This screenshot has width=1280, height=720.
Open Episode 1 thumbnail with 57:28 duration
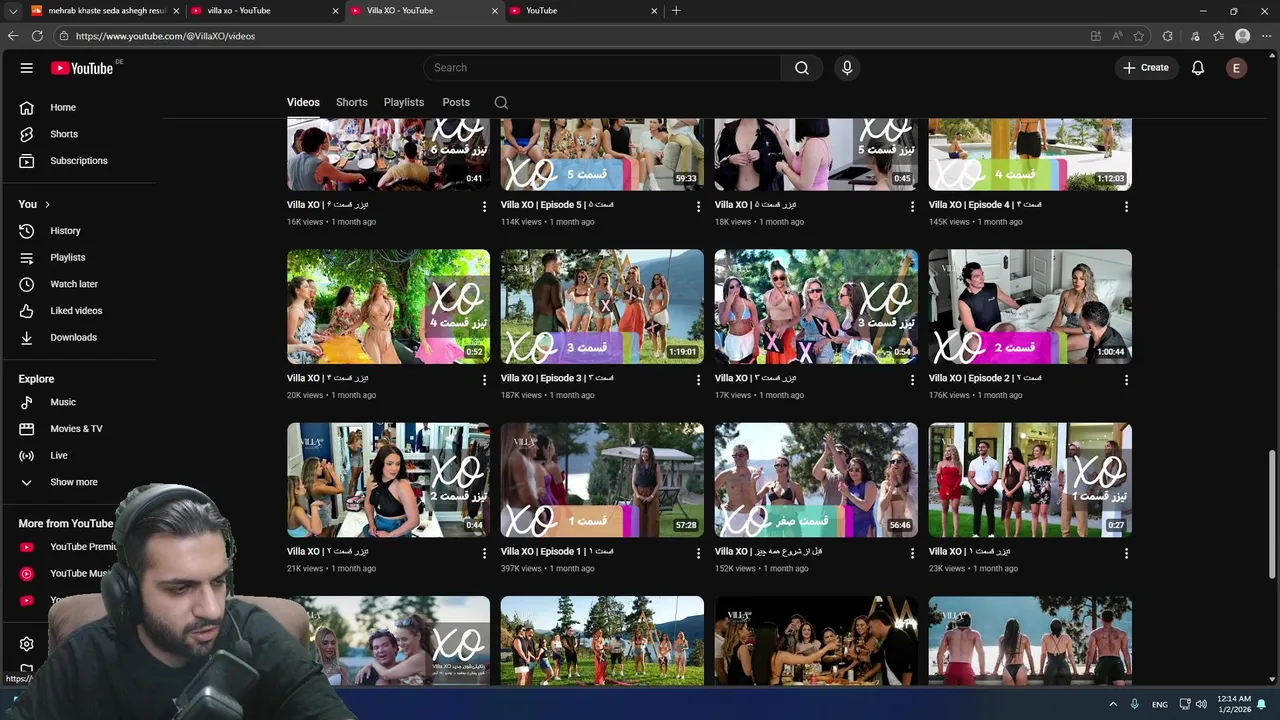pyautogui.click(x=602, y=479)
